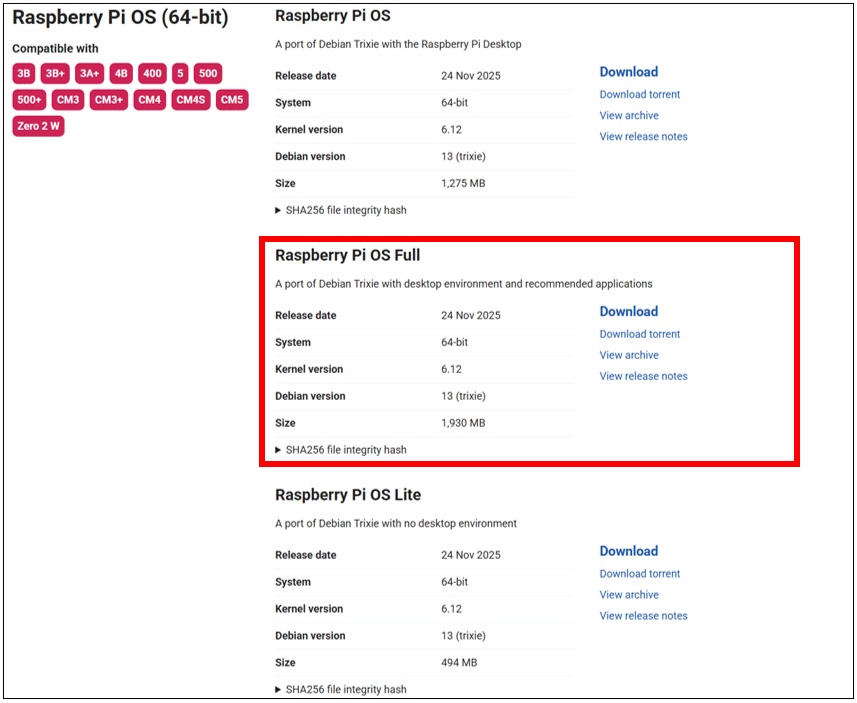The width and height of the screenshot is (857, 703).
Task: Open release notes for Raspberry Pi OS Full
Action: click(x=643, y=376)
